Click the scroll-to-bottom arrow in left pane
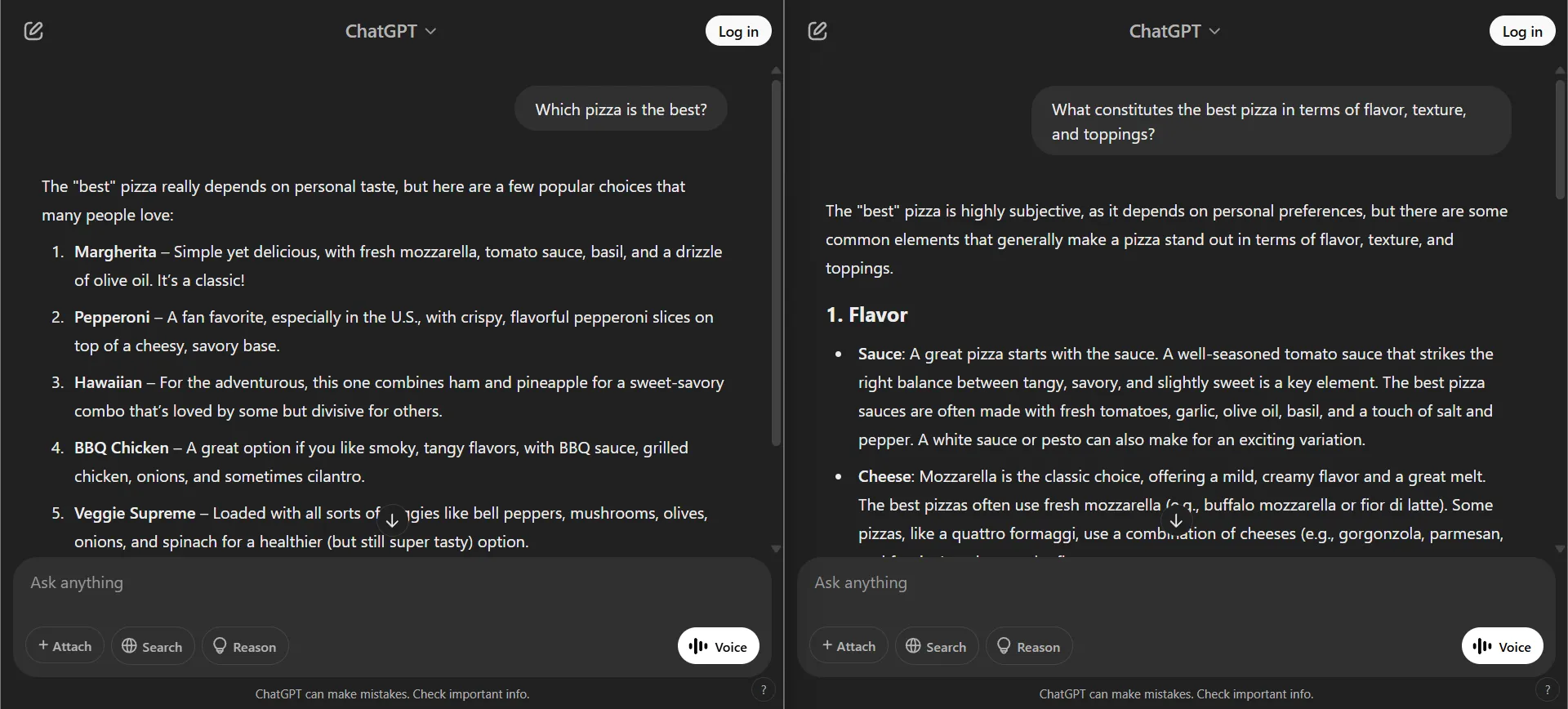 point(392,518)
